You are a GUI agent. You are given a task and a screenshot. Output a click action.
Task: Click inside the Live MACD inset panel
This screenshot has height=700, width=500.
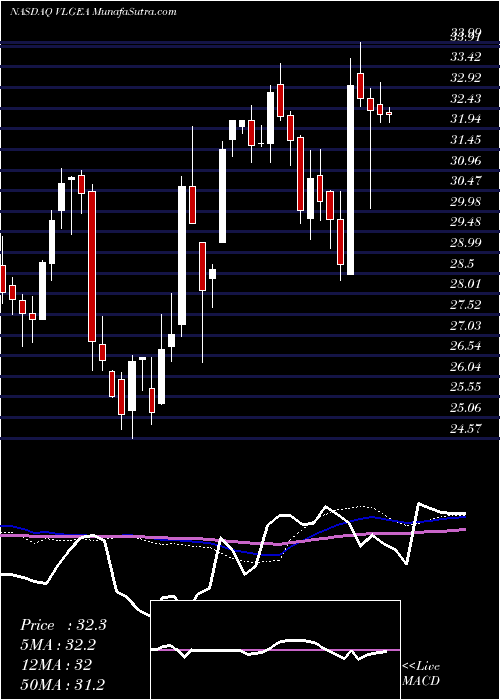[276, 650]
